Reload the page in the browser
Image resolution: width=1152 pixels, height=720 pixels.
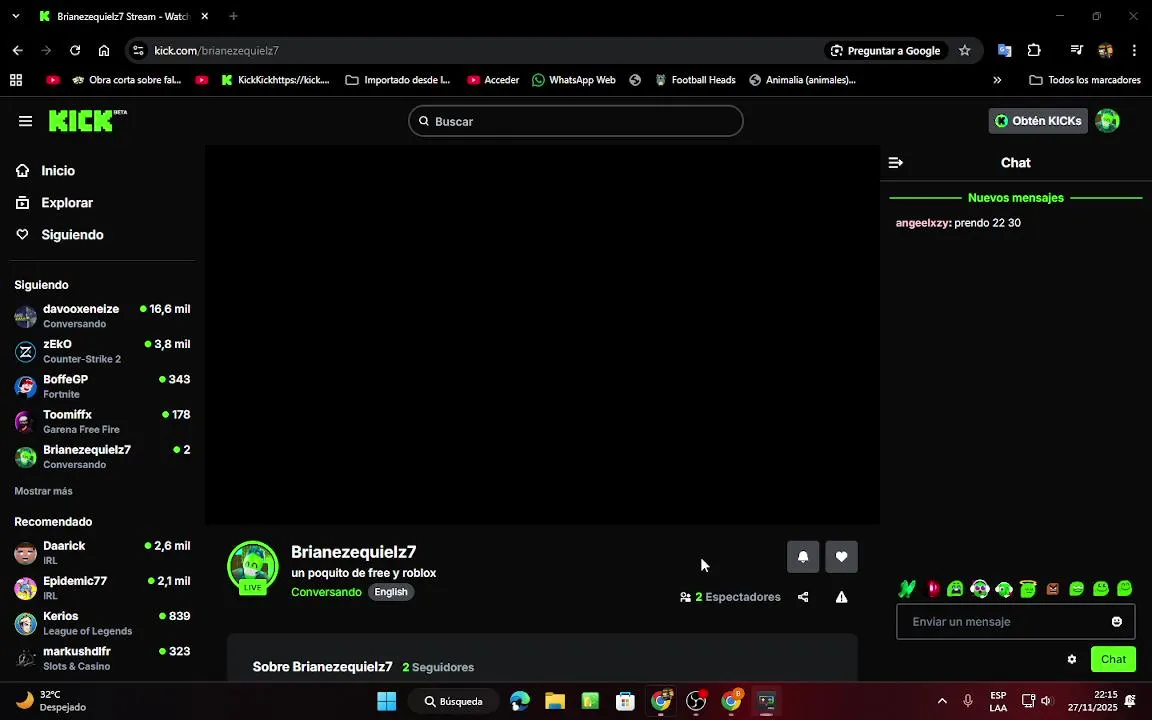pos(75,51)
